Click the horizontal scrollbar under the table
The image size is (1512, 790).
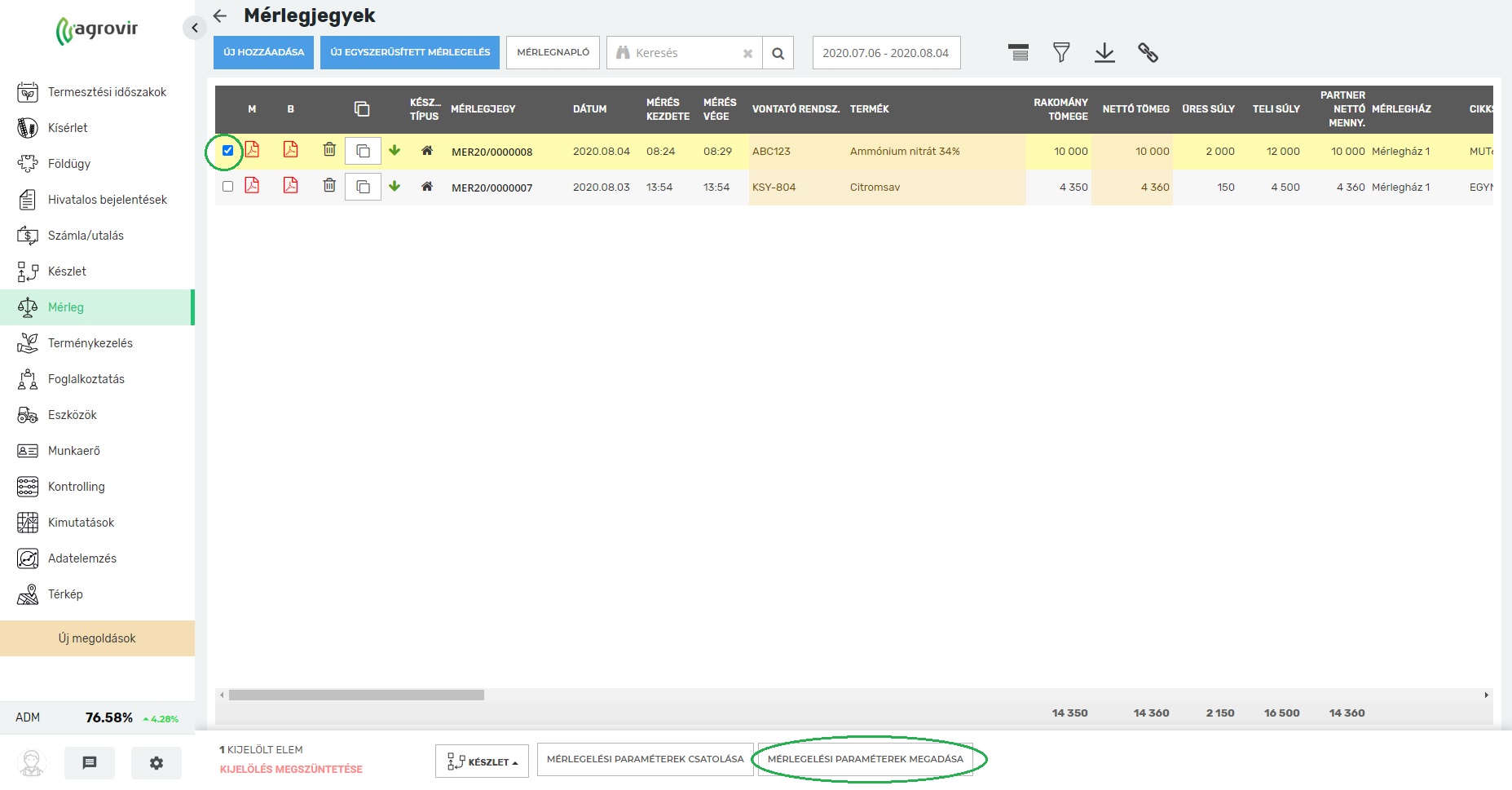click(x=356, y=695)
